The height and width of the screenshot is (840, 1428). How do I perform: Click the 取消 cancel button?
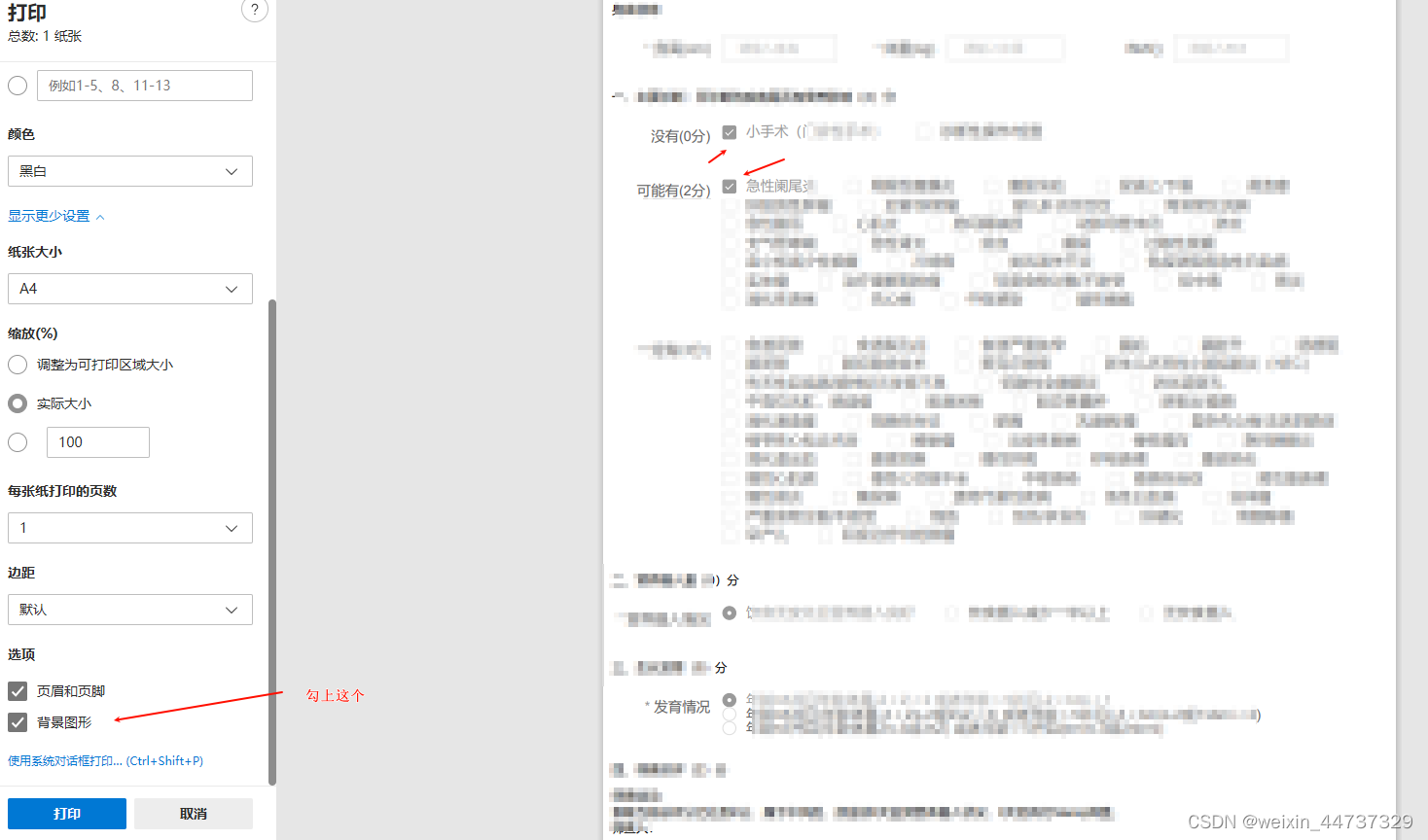193,814
